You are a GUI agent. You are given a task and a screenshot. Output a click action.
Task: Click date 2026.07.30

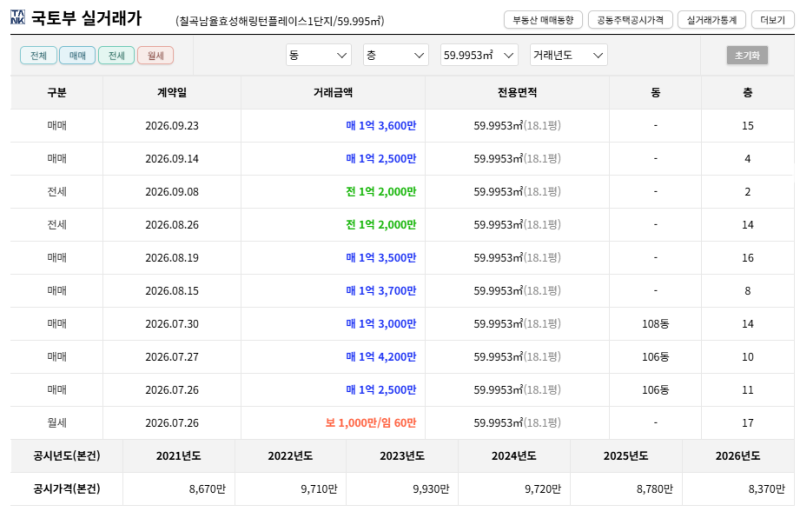pos(172,324)
